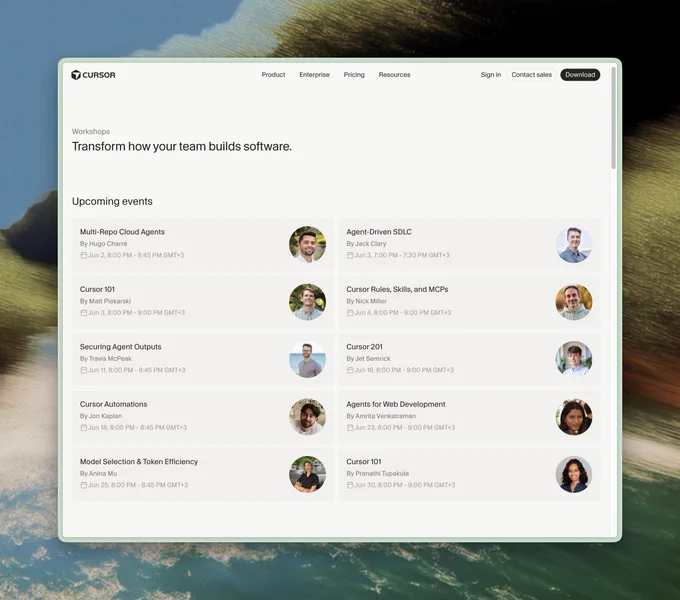The width and height of the screenshot is (680, 600).
Task: Click calendar icon beside Jun 16 date
Action: (350, 370)
